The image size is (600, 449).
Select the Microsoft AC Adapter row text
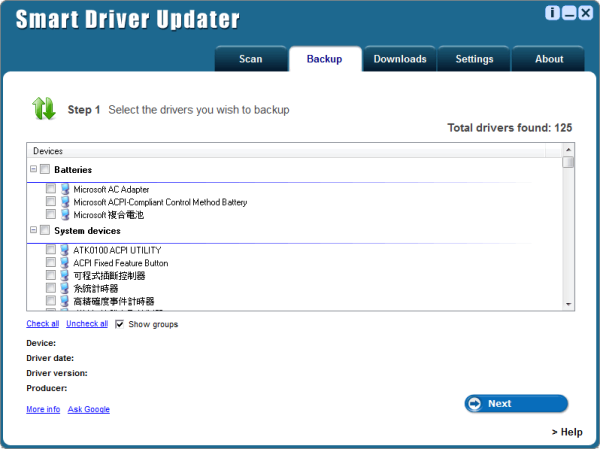pyautogui.click(x=111, y=189)
